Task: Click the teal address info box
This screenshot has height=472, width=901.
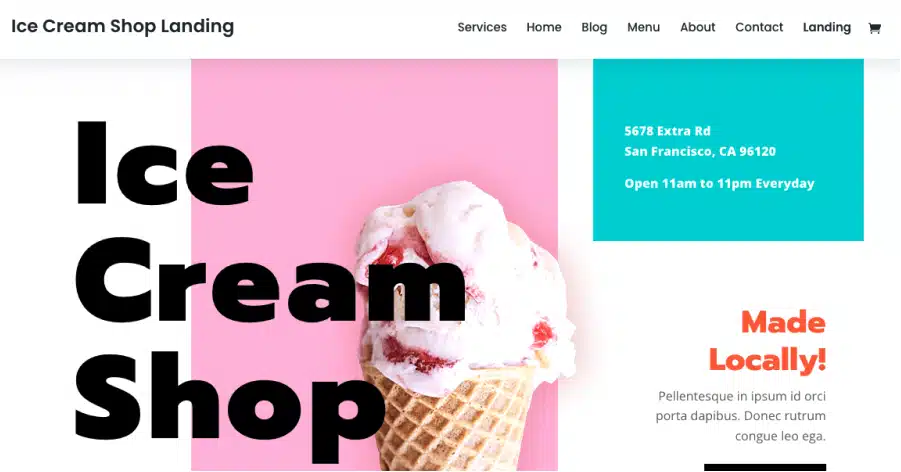Action: (728, 149)
